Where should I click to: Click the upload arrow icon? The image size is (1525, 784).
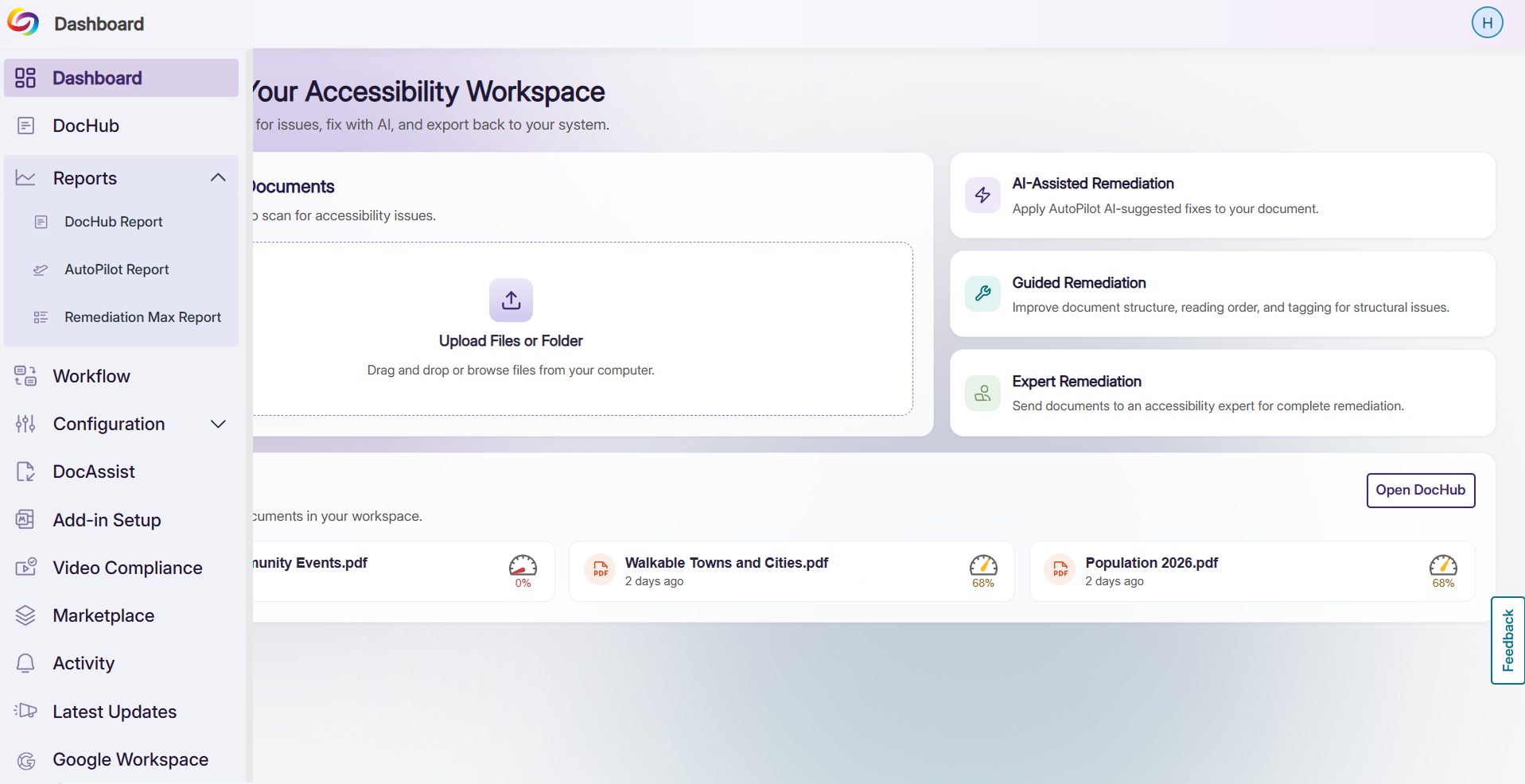click(511, 300)
